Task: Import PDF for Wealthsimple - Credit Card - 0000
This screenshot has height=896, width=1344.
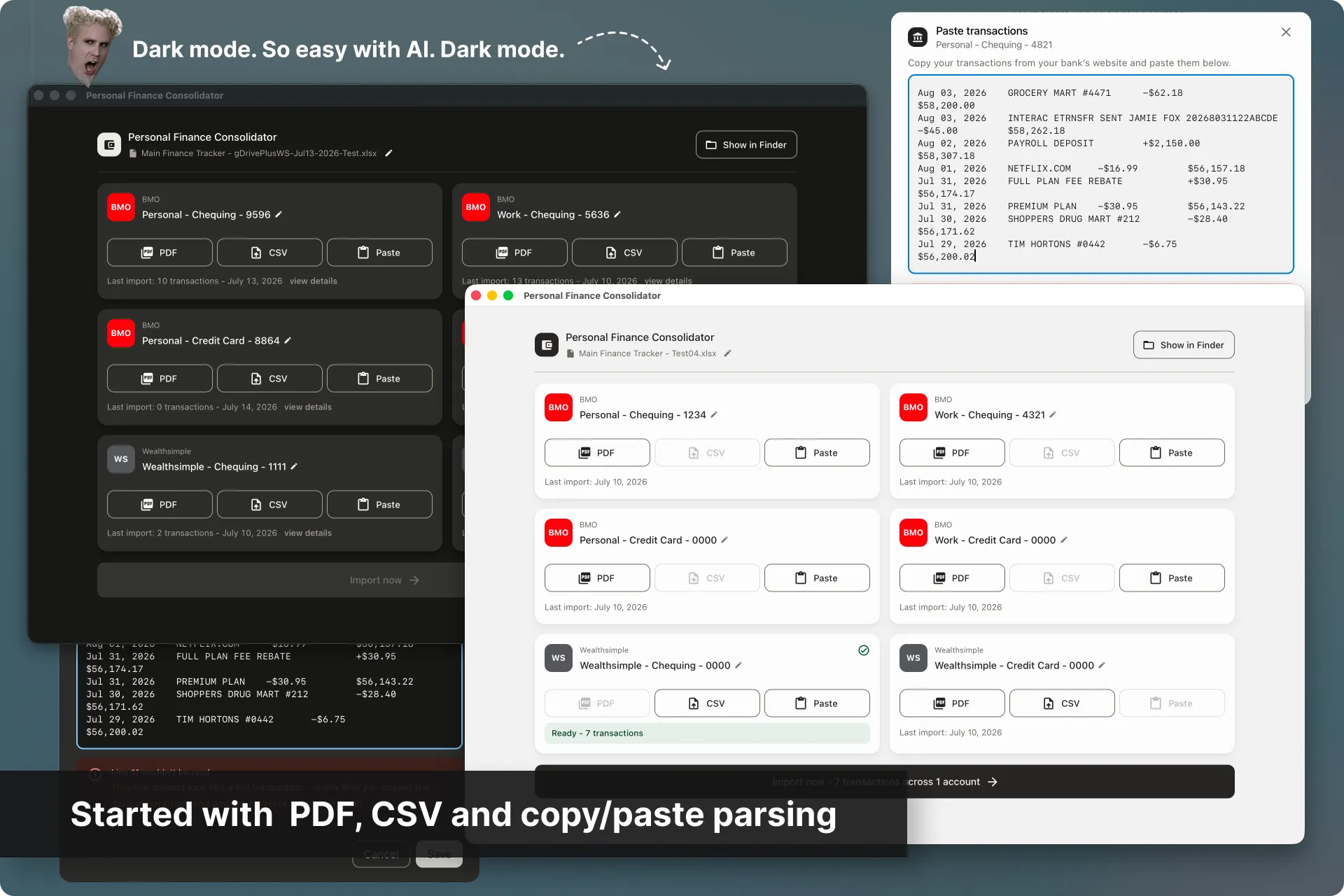Action: point(952,703)
